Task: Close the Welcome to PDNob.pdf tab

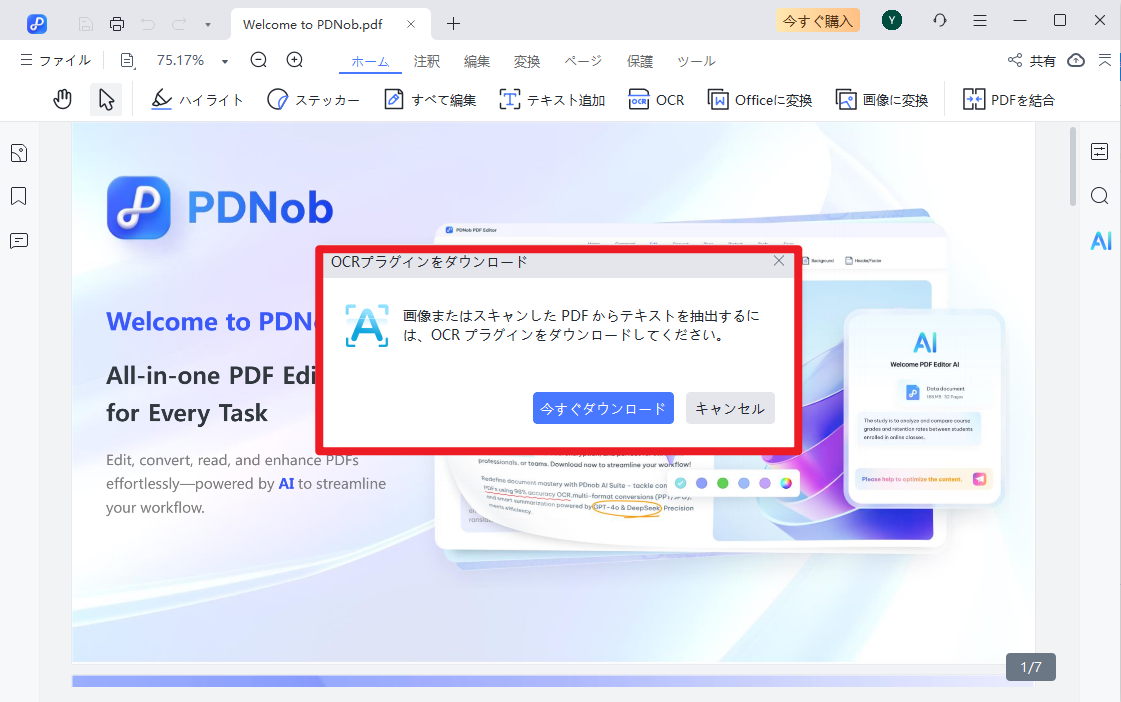Action: [x=411, y=24]
